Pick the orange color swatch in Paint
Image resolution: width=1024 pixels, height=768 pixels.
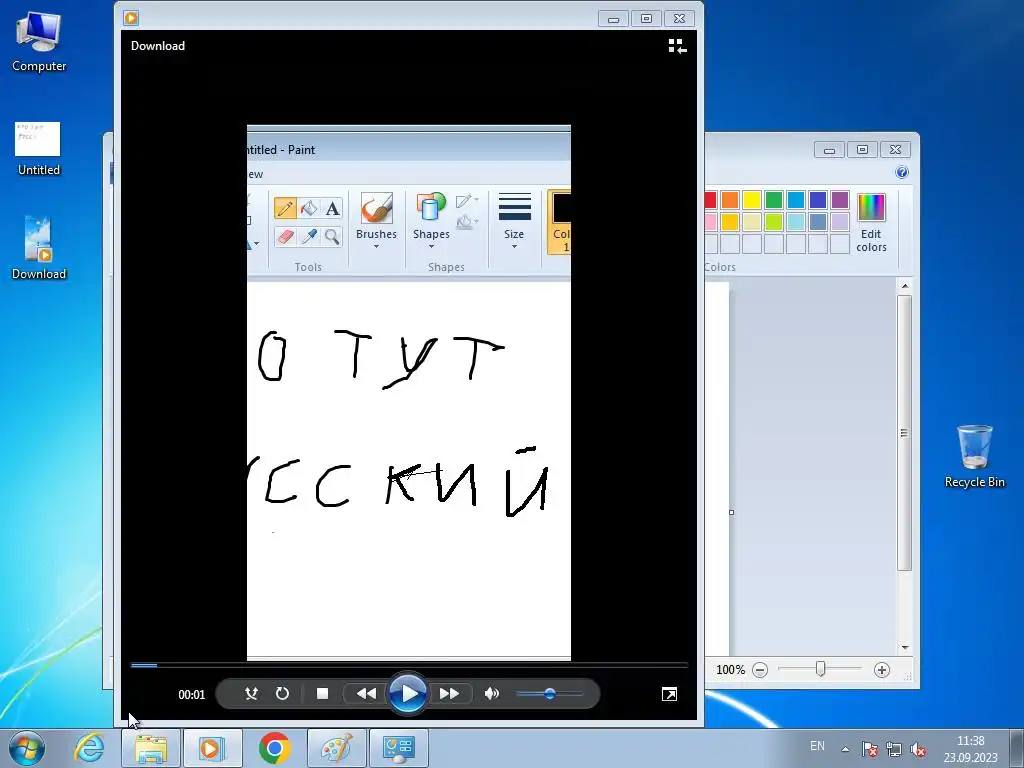point(730,200)
